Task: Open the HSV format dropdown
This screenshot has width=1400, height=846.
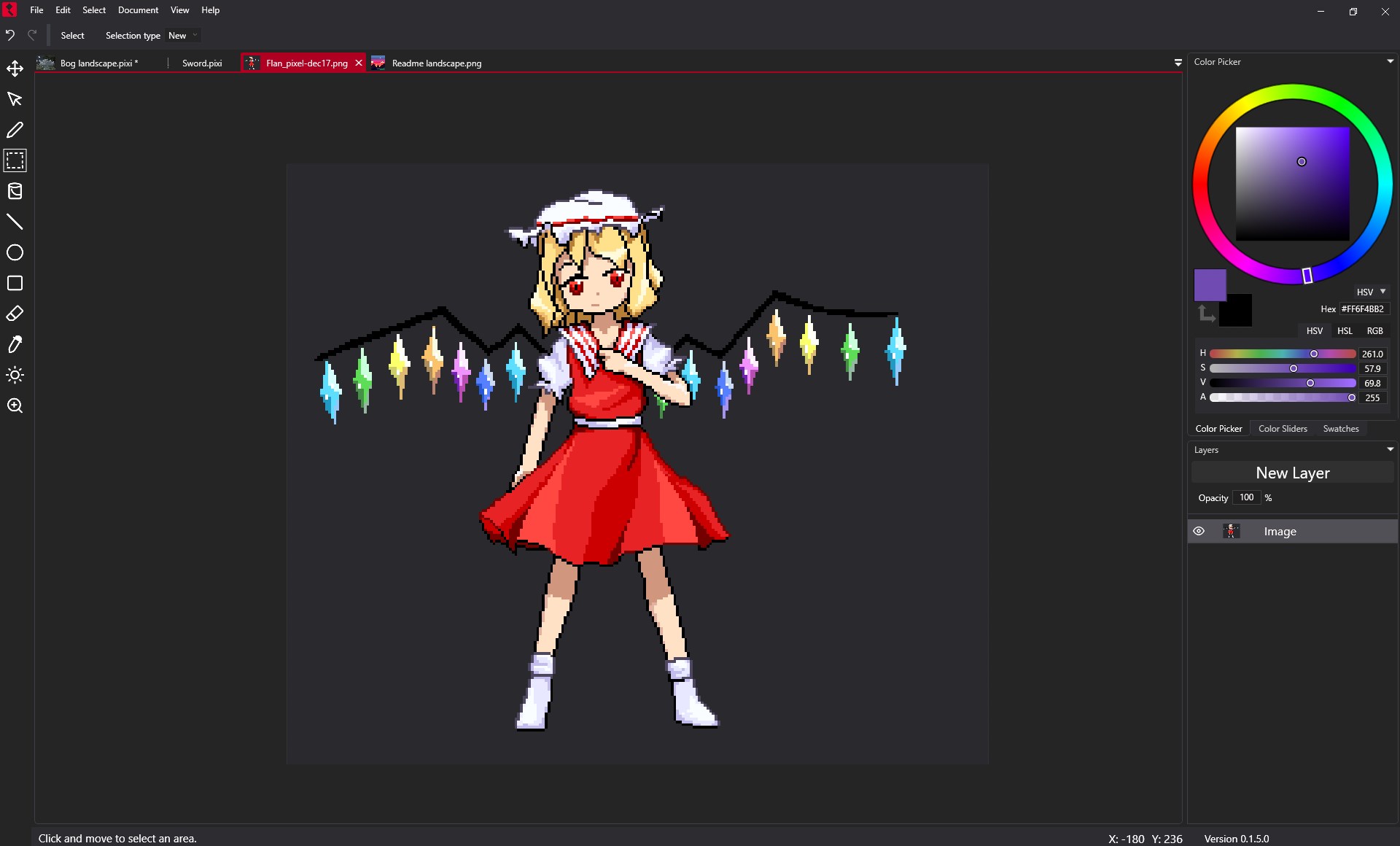Action: 1370,291
